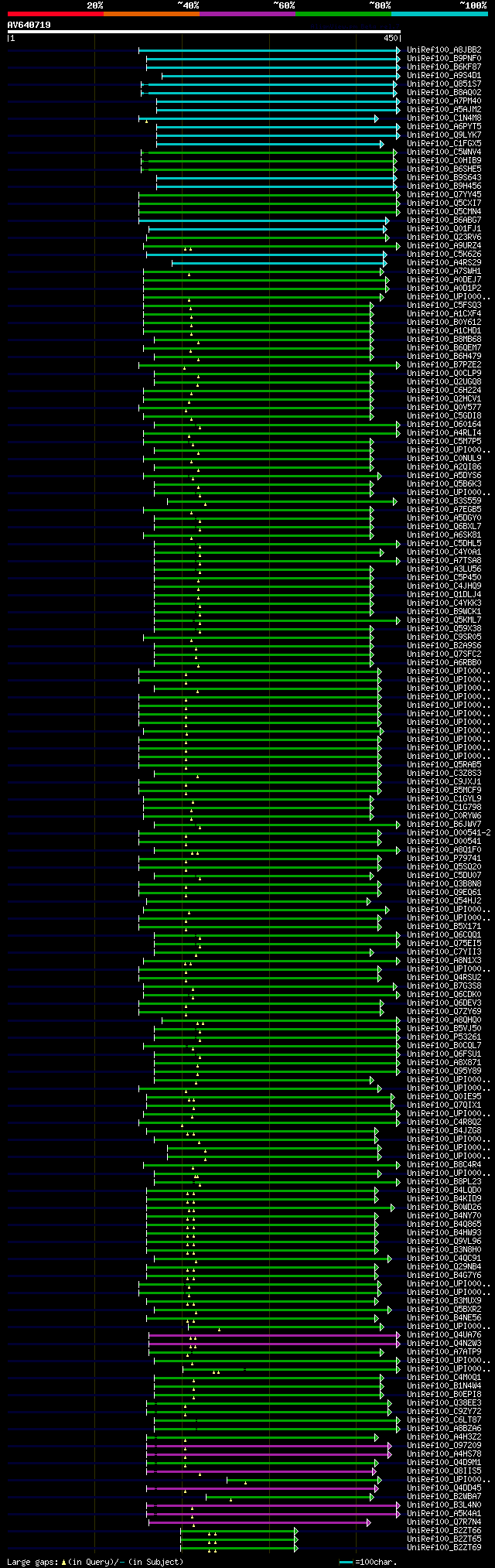The width and height of the screenshot is (495, 1568).
Task: Click the purple alignment bar for UniRef100_Q4UA76
Action: pyautogui.click(x=274, y=1334)
